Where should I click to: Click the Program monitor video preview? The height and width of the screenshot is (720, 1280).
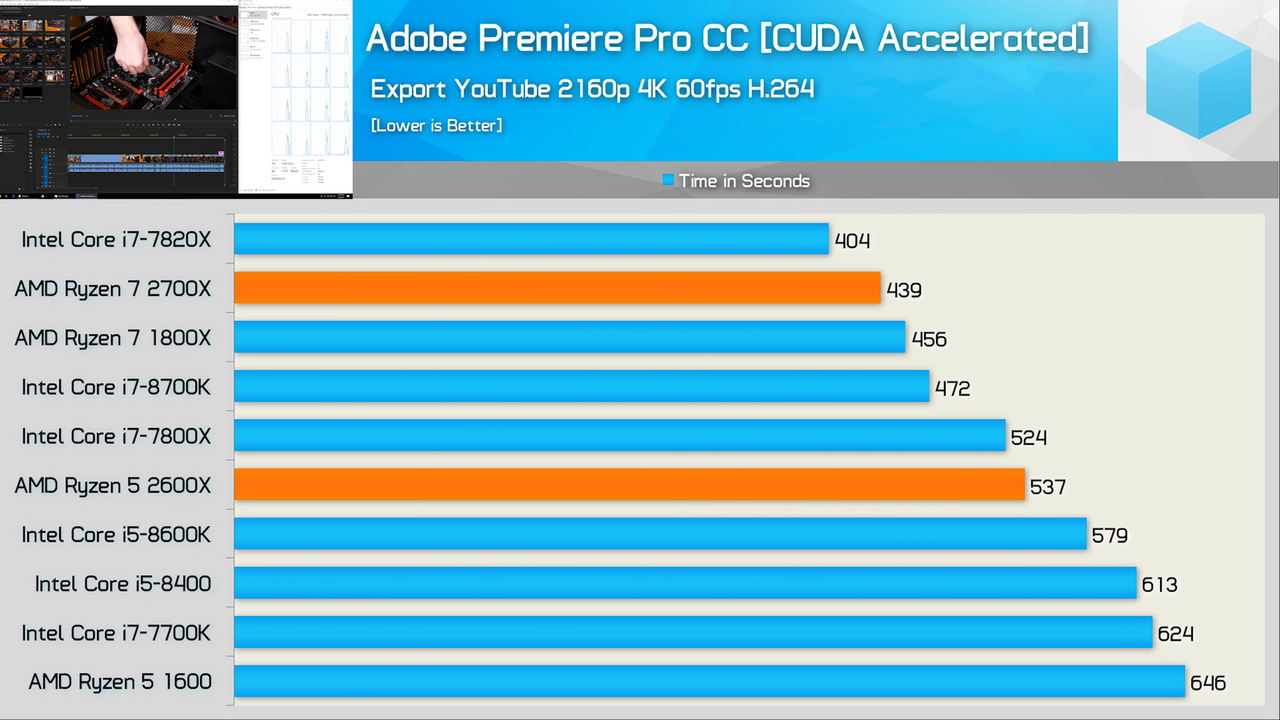(153, 62)
